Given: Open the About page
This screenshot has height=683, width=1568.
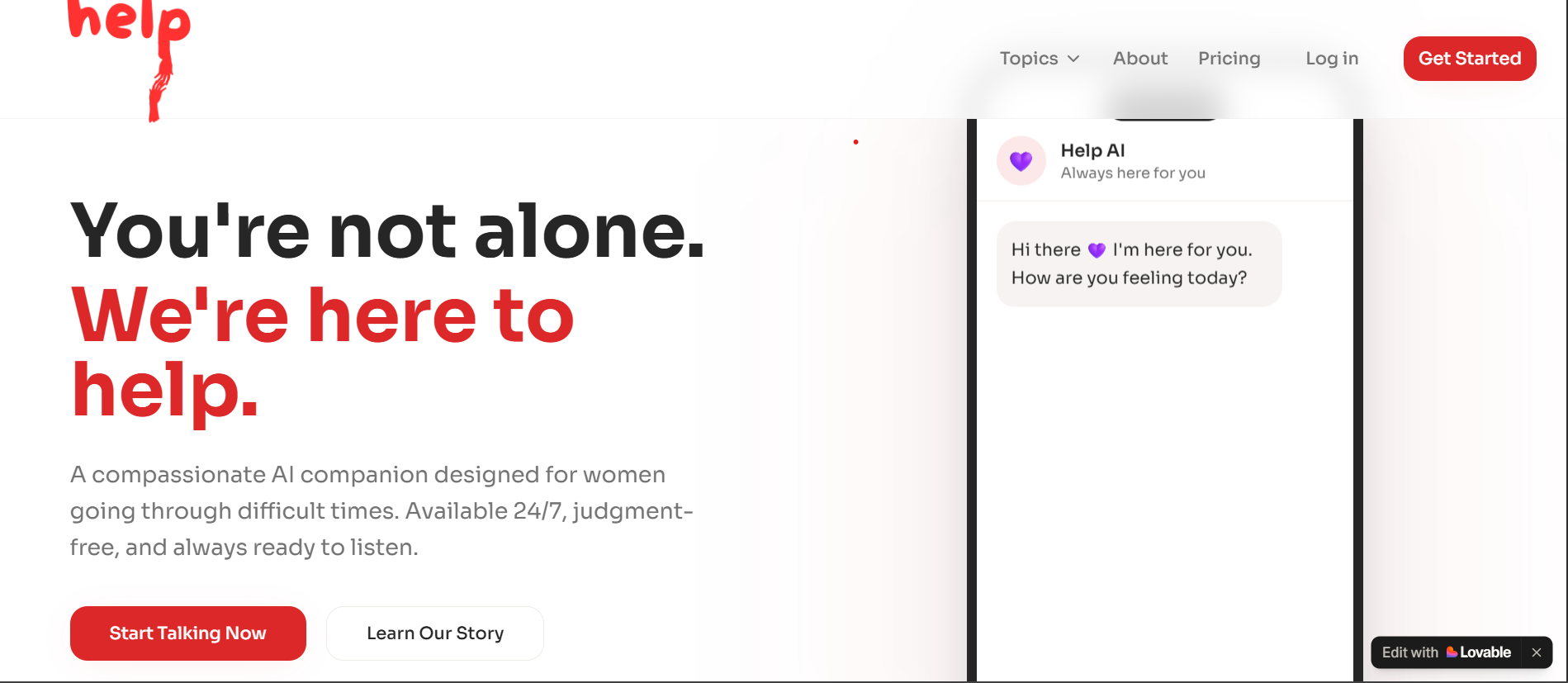Looking at the screenshot, I should tap(1140, 59).
